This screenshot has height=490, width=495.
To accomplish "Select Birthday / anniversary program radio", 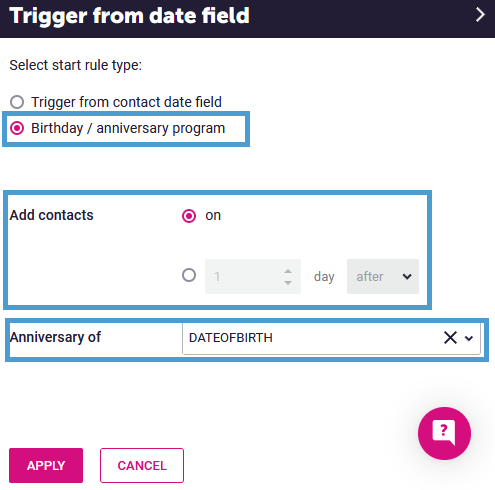I will tap(17, 128).
